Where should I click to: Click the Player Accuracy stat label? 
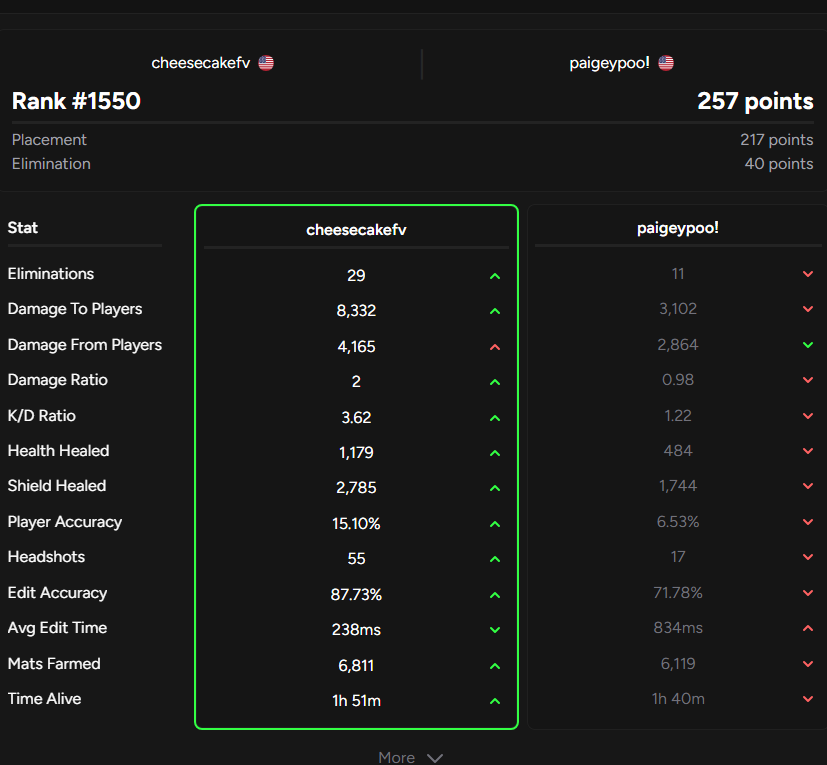tap(65, 522)
